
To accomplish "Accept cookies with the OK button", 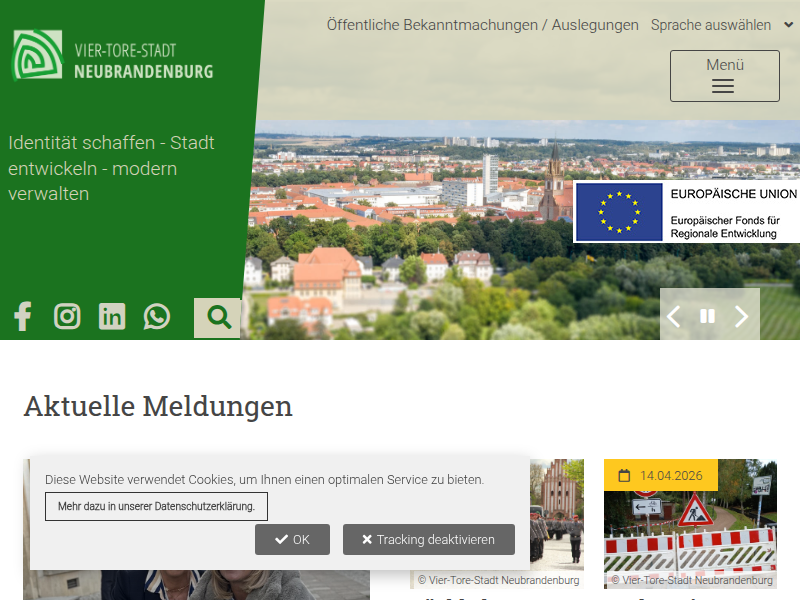I will [x=292, y=539].
